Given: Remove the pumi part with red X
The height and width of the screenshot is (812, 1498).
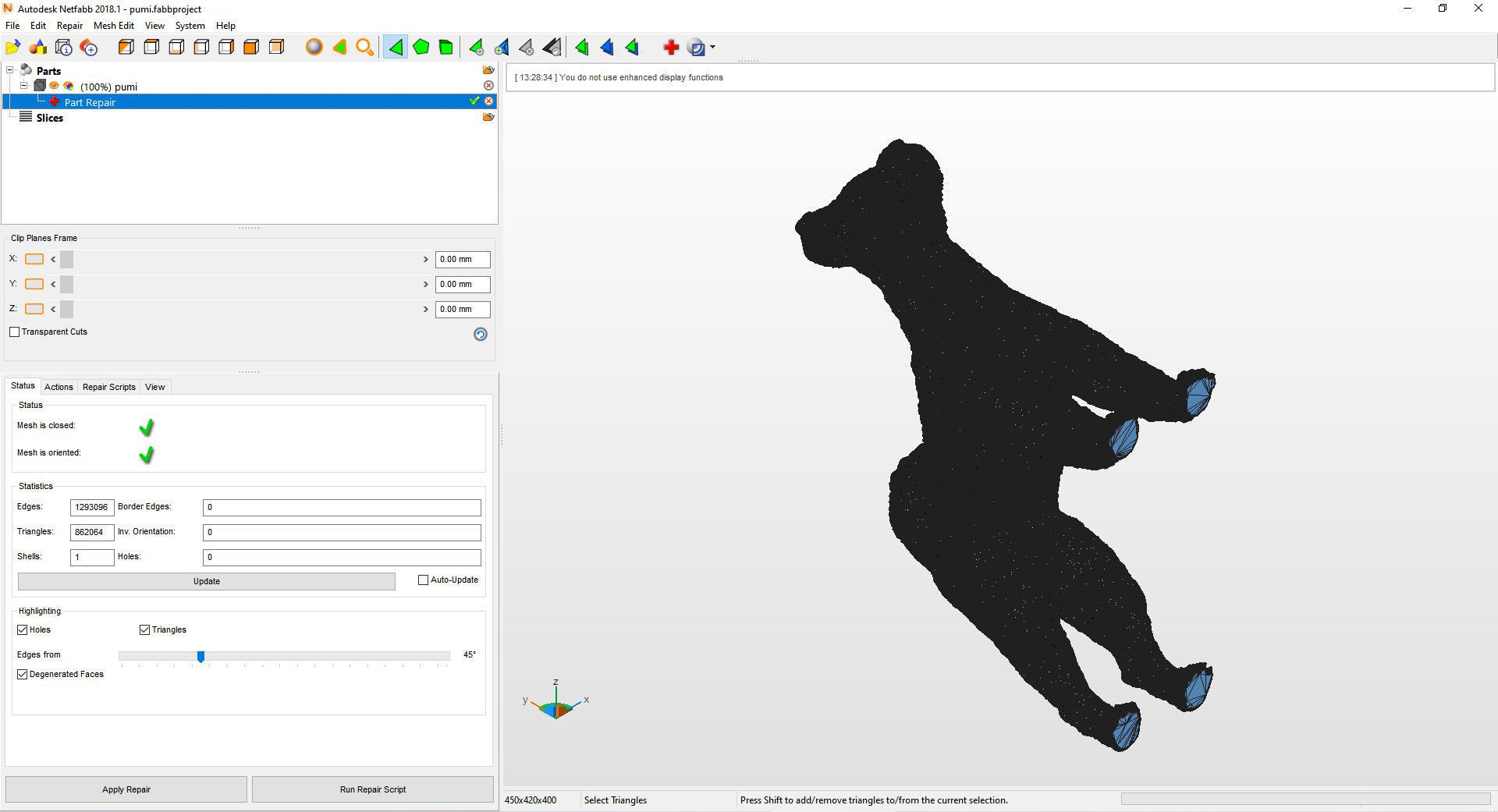Looking at the screenshot, I should pyautogui.click(x=488, y=86).
